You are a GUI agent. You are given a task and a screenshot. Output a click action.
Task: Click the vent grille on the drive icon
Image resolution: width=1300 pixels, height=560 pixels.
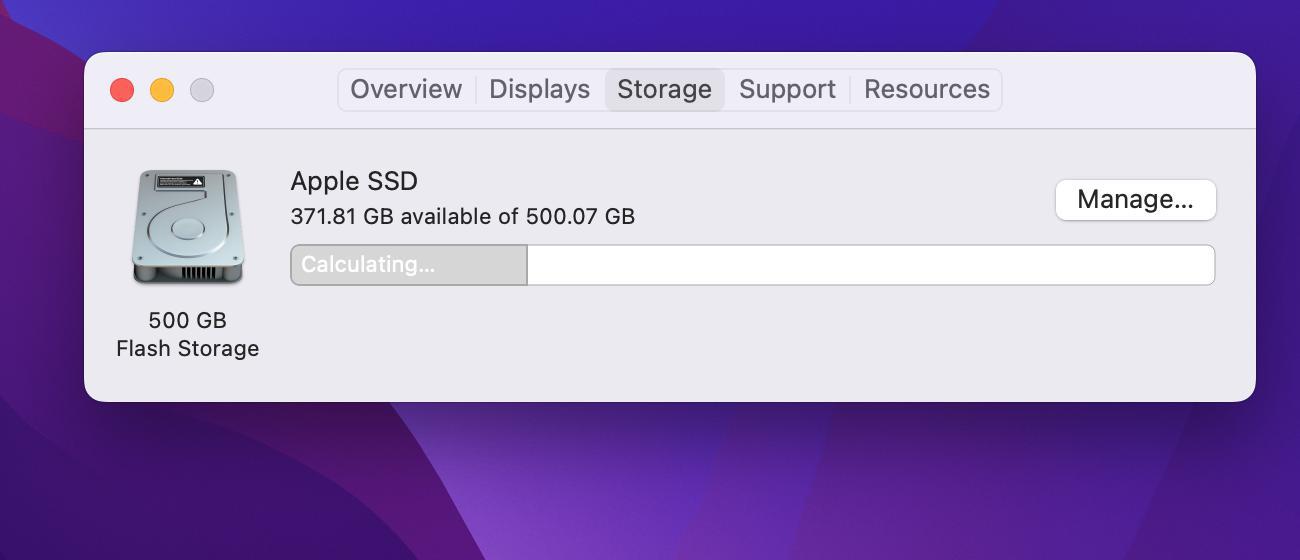pyautogui.click(x=198, y=272)
